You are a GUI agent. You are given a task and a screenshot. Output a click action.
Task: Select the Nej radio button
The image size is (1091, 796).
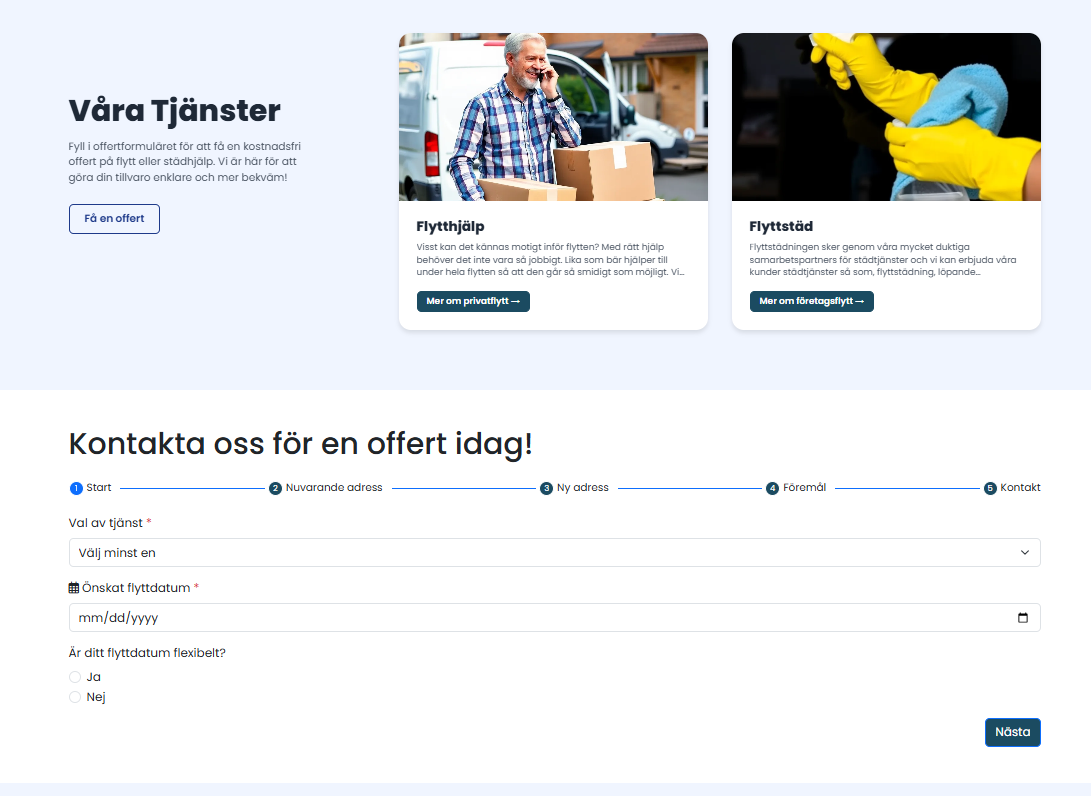coord(75,697)
